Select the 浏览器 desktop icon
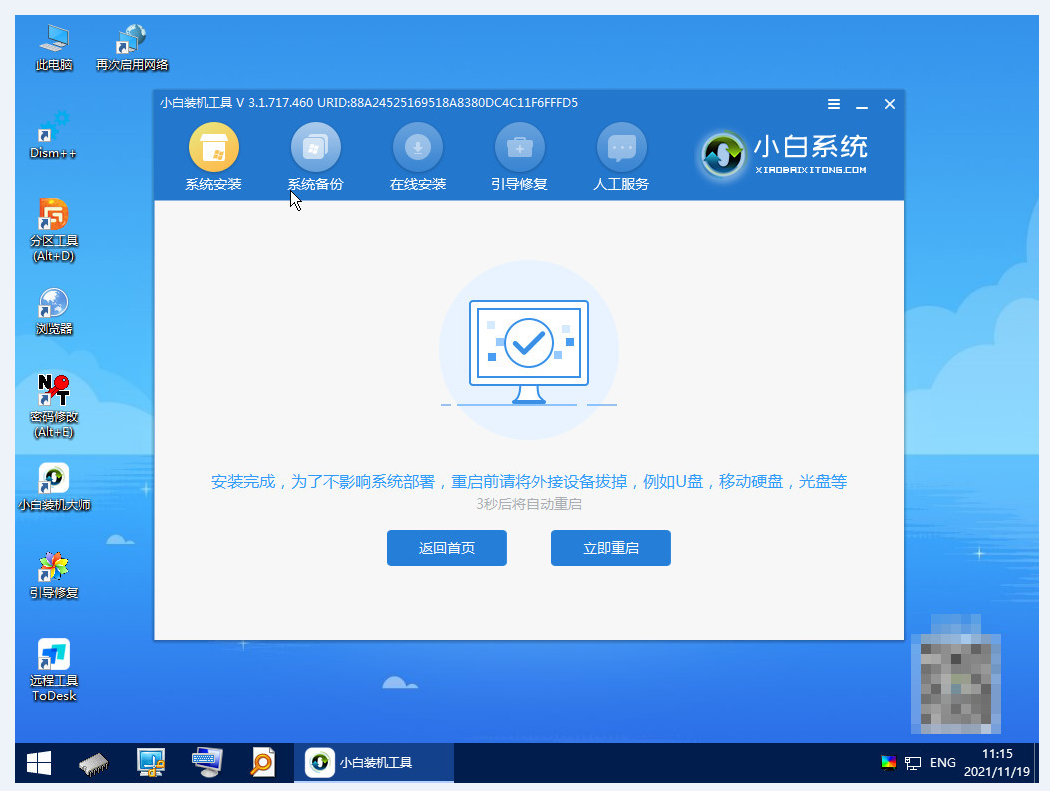 (54, 311)
